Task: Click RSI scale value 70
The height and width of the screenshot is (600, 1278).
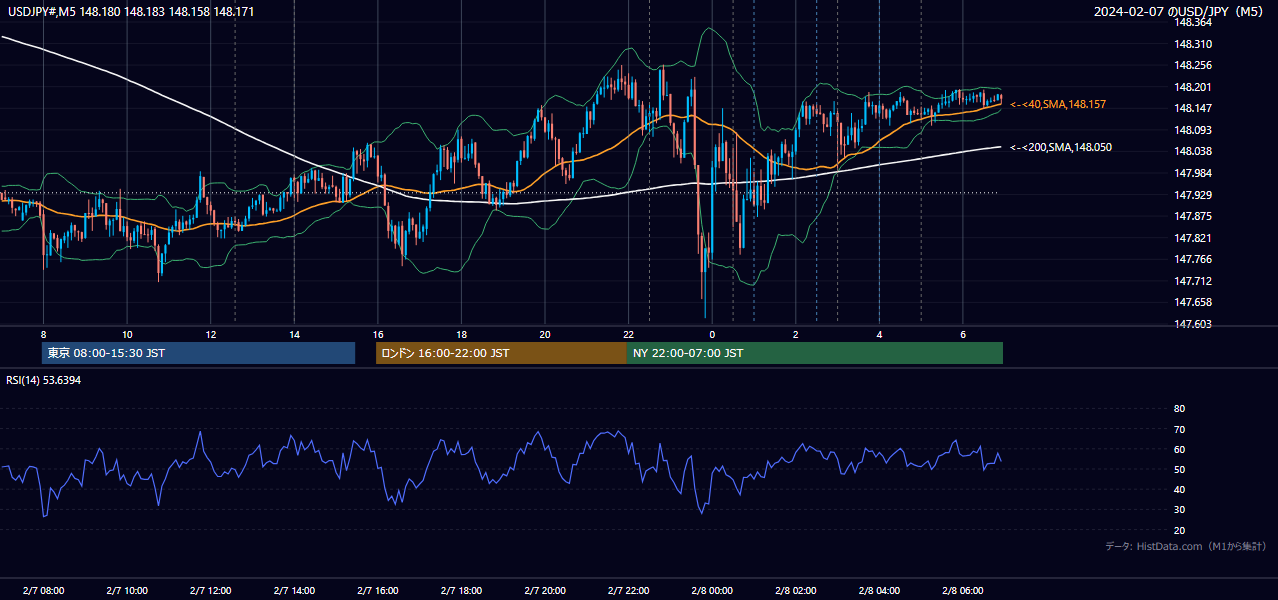Action: click(1179, 429)
